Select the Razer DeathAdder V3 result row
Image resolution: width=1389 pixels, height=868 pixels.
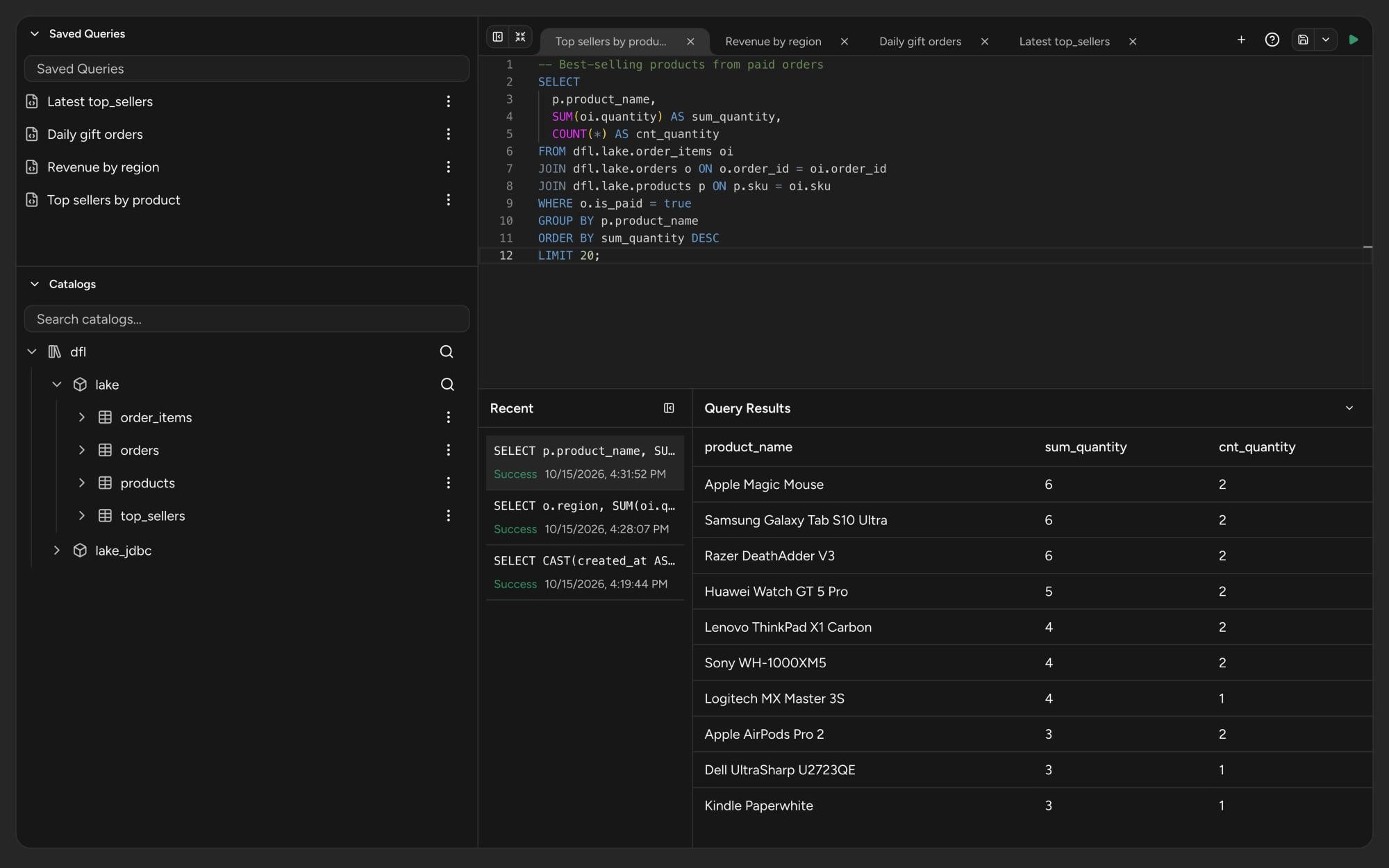click(x=1032, y=556)
